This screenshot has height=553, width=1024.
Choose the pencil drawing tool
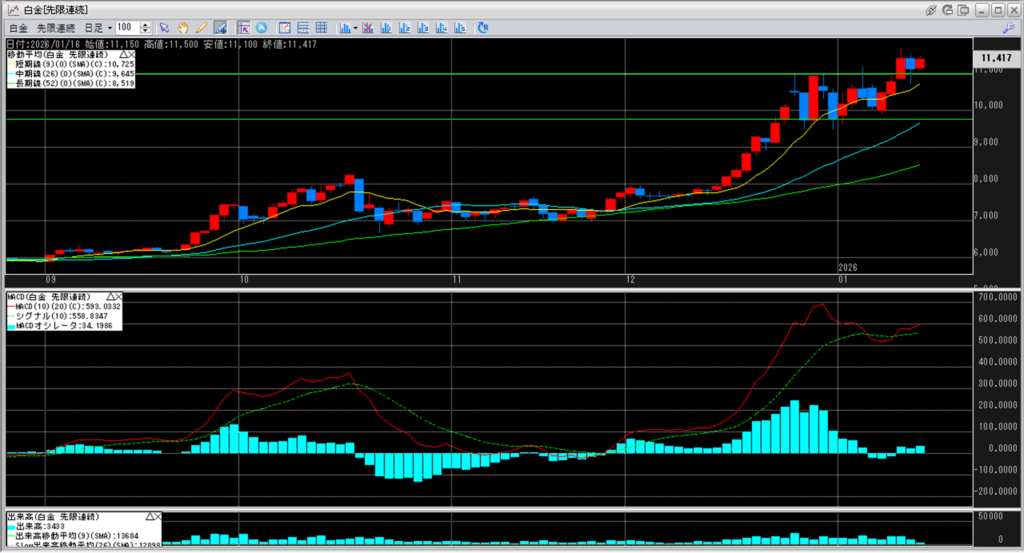[x=201, y=27]
